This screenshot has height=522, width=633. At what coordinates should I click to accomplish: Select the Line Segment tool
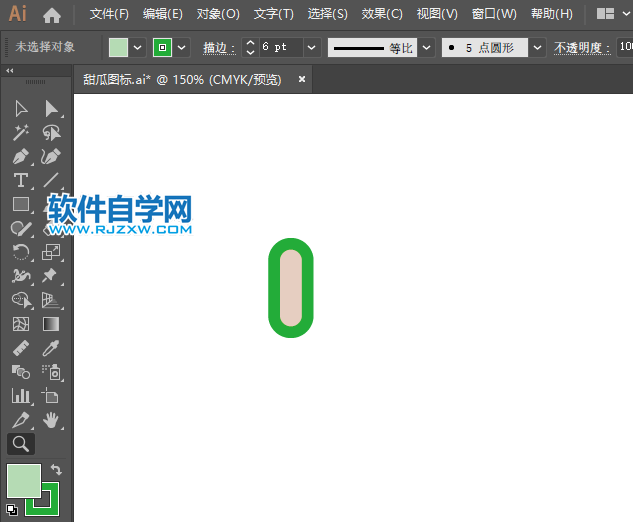click(x=51, y=180)
